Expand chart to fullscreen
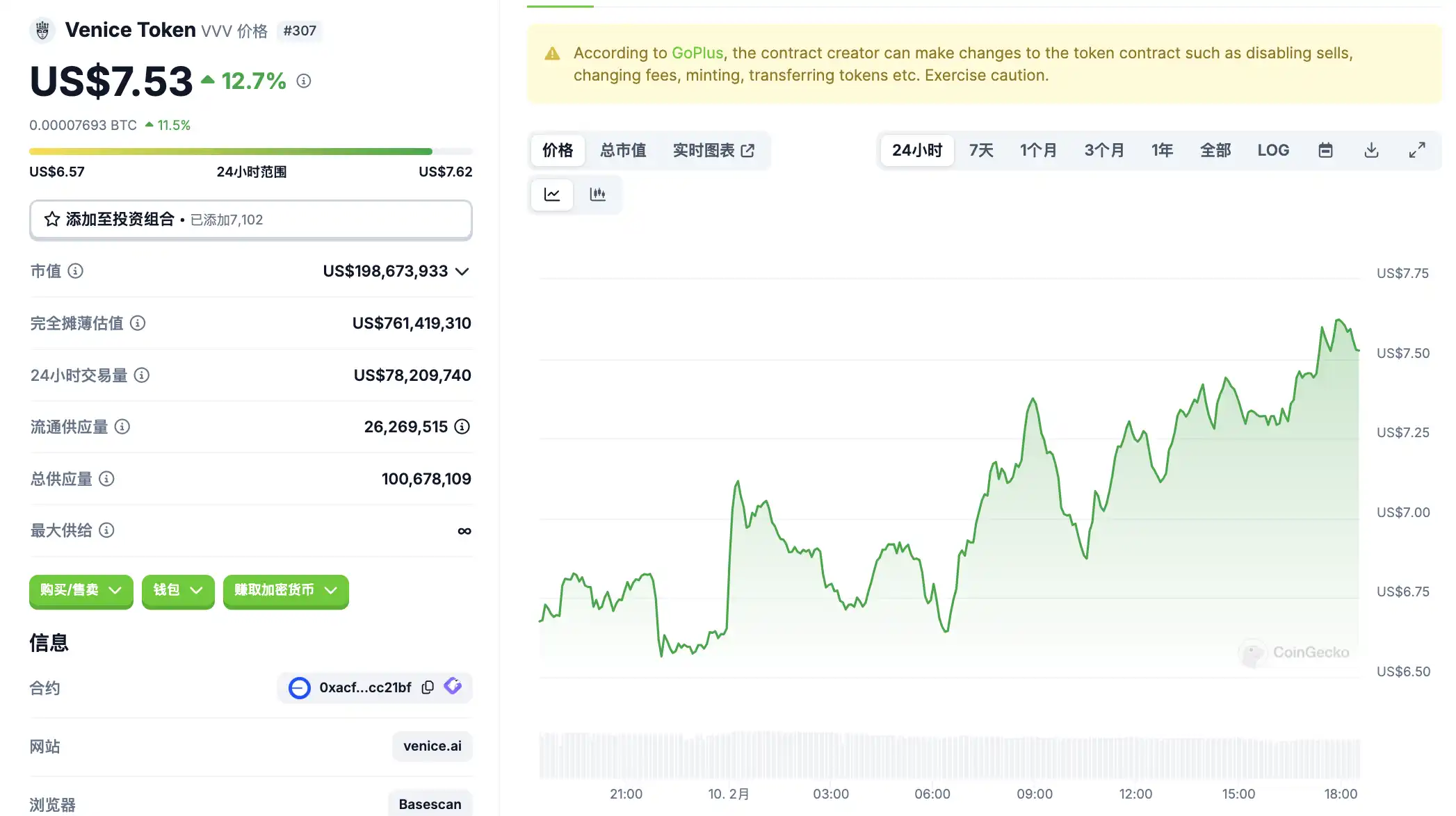1456x816 pixels. pyautogui.click(x=1416, y=150)
